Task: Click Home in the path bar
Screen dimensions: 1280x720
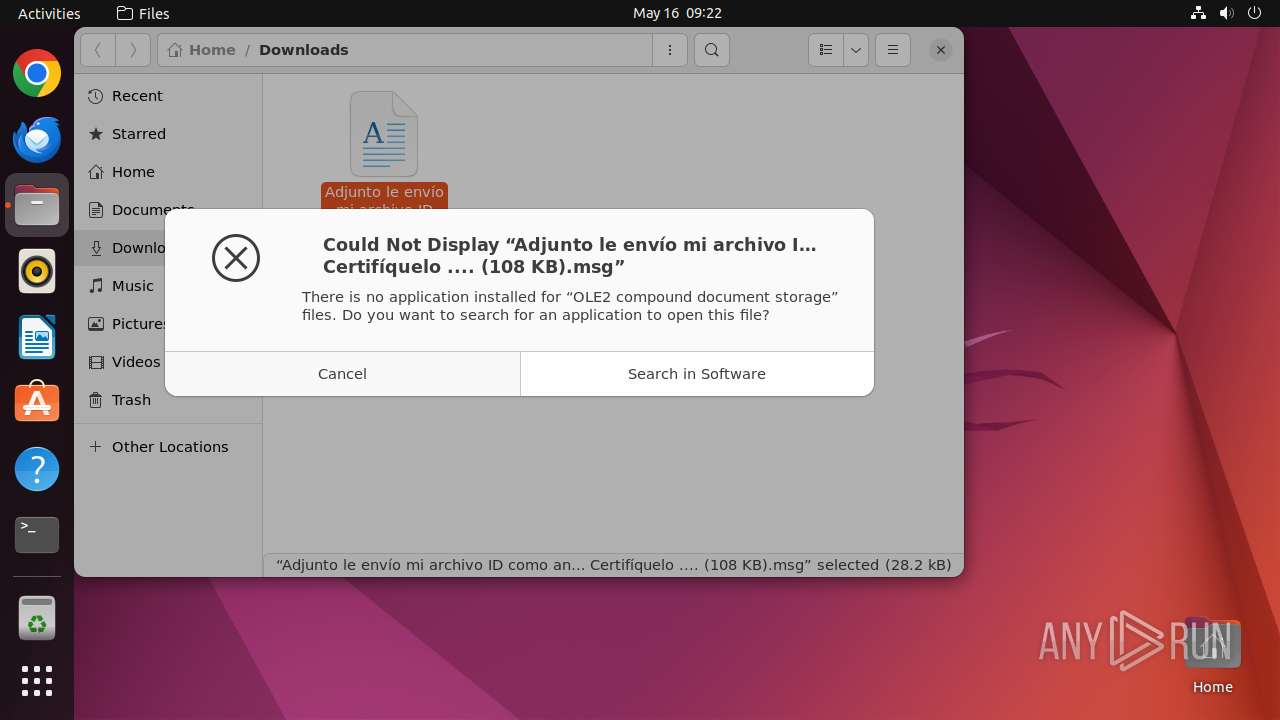Action: [x=202, y=50]
